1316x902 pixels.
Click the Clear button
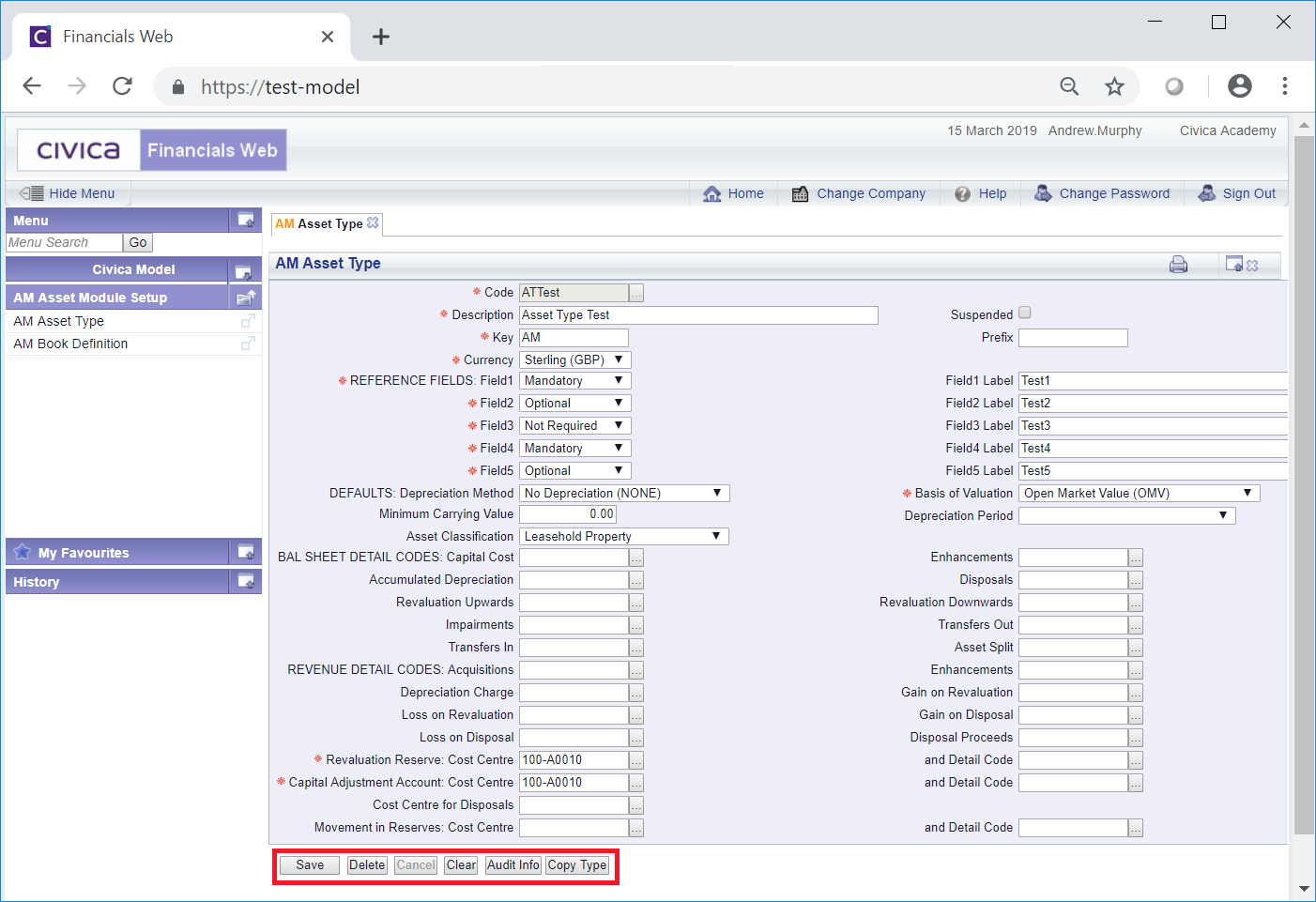pyautogui.click(x=461, y=865)
